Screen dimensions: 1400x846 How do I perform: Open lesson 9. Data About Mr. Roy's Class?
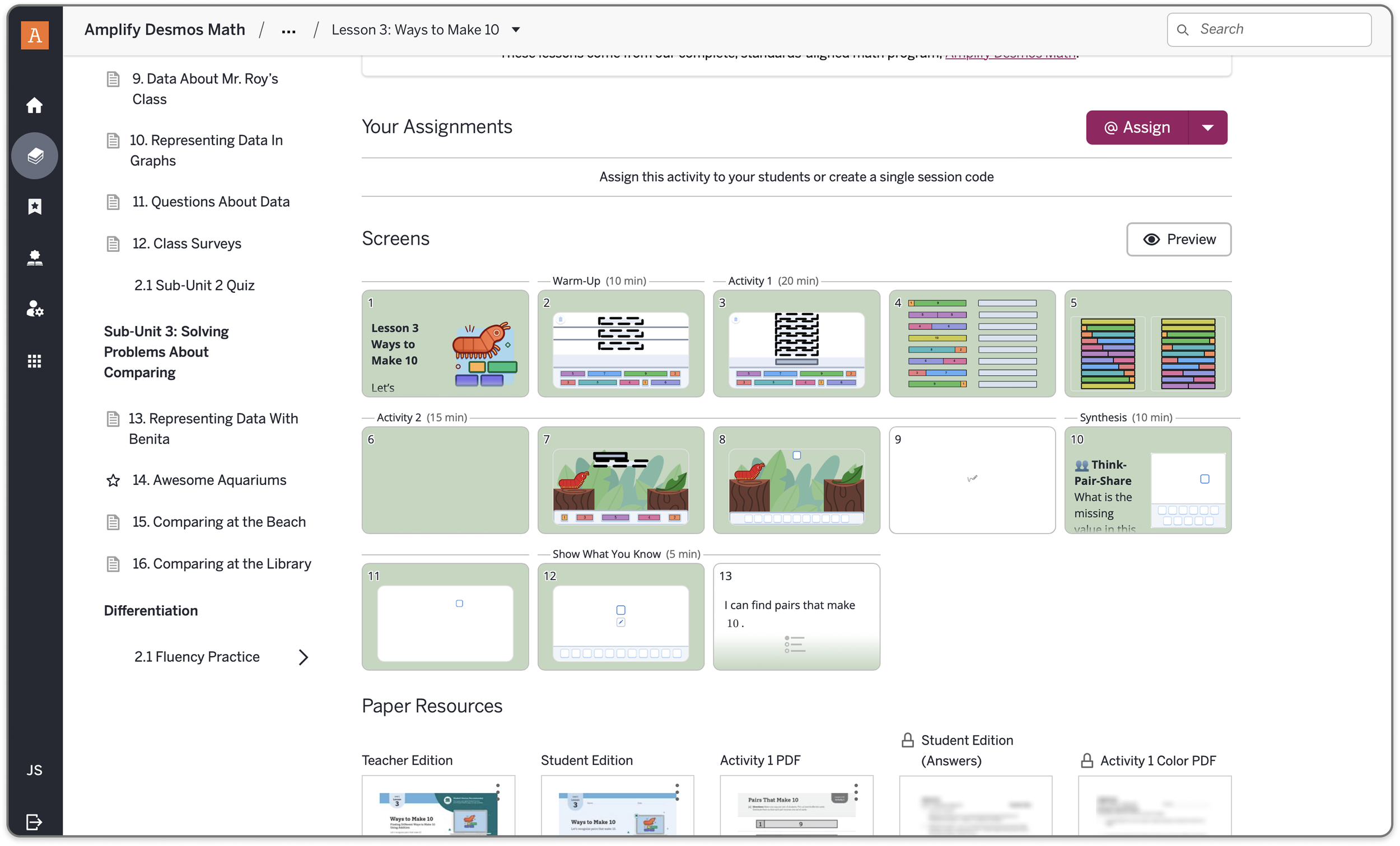tap(205, 89)
